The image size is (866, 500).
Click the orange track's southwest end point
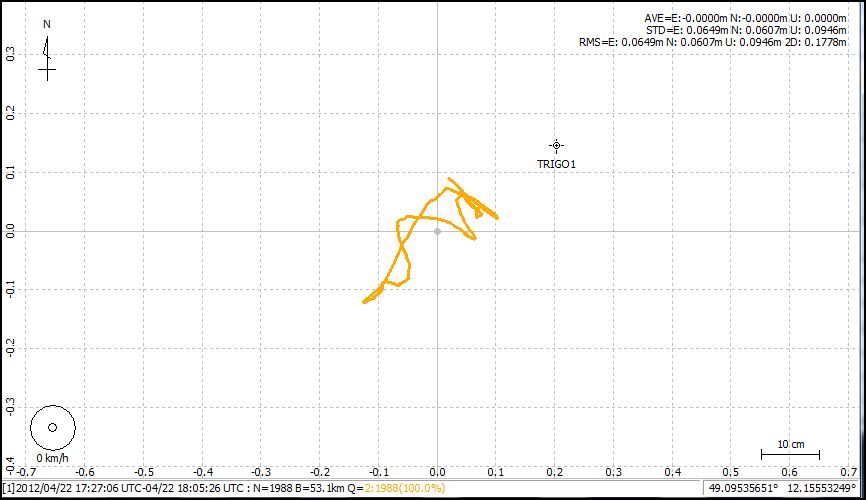point(365,301)
